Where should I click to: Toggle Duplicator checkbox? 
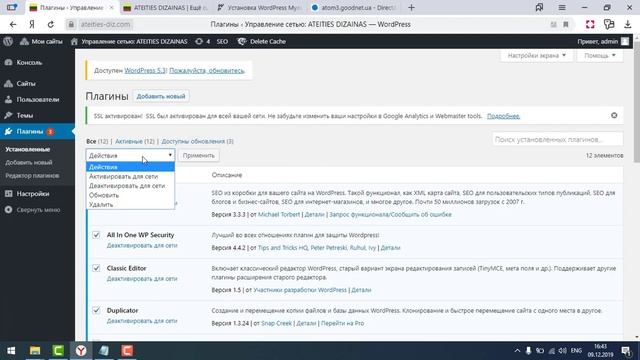(x=96, y=310)
